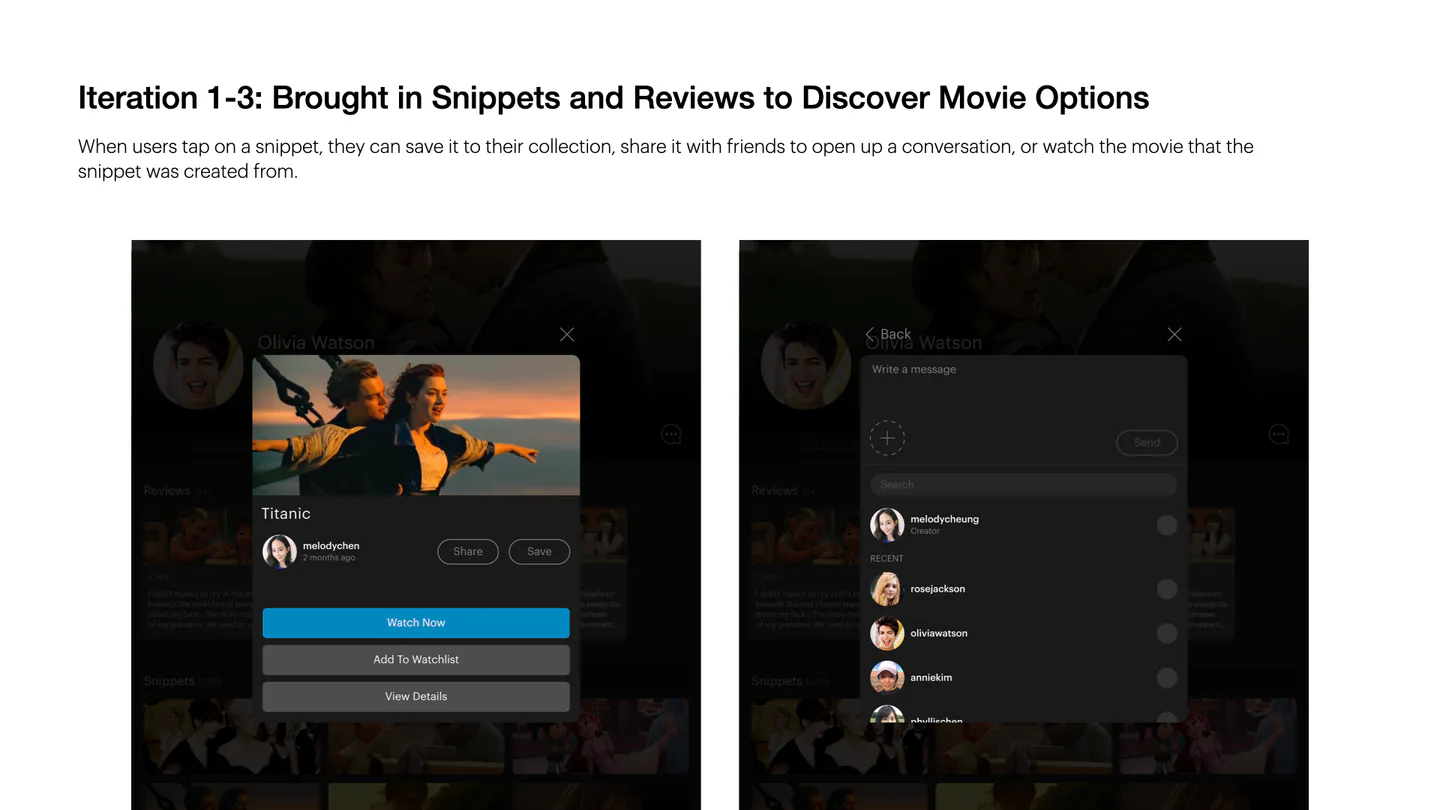
Task: Choose Add To Watchlist
Action: [416, 659]
